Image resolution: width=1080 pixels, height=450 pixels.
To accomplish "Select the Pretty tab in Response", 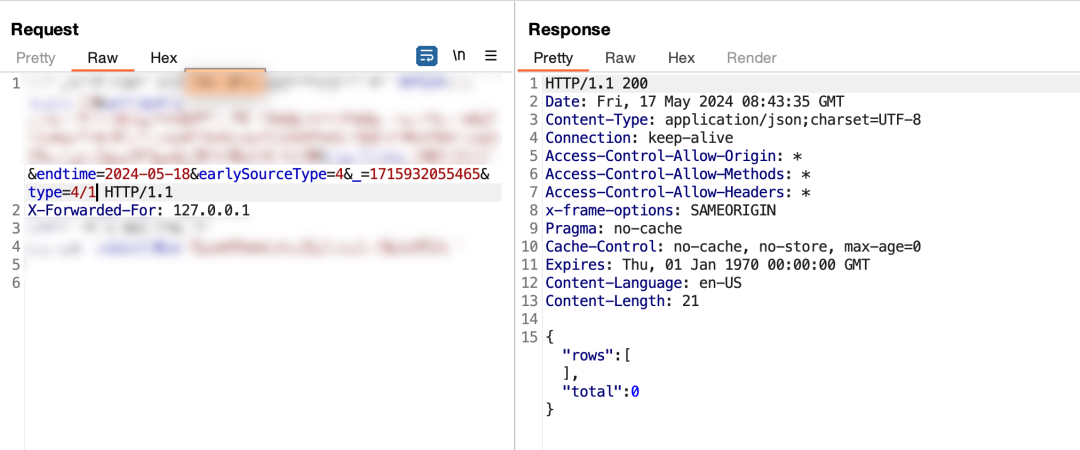I will click(x=553, y=58).
